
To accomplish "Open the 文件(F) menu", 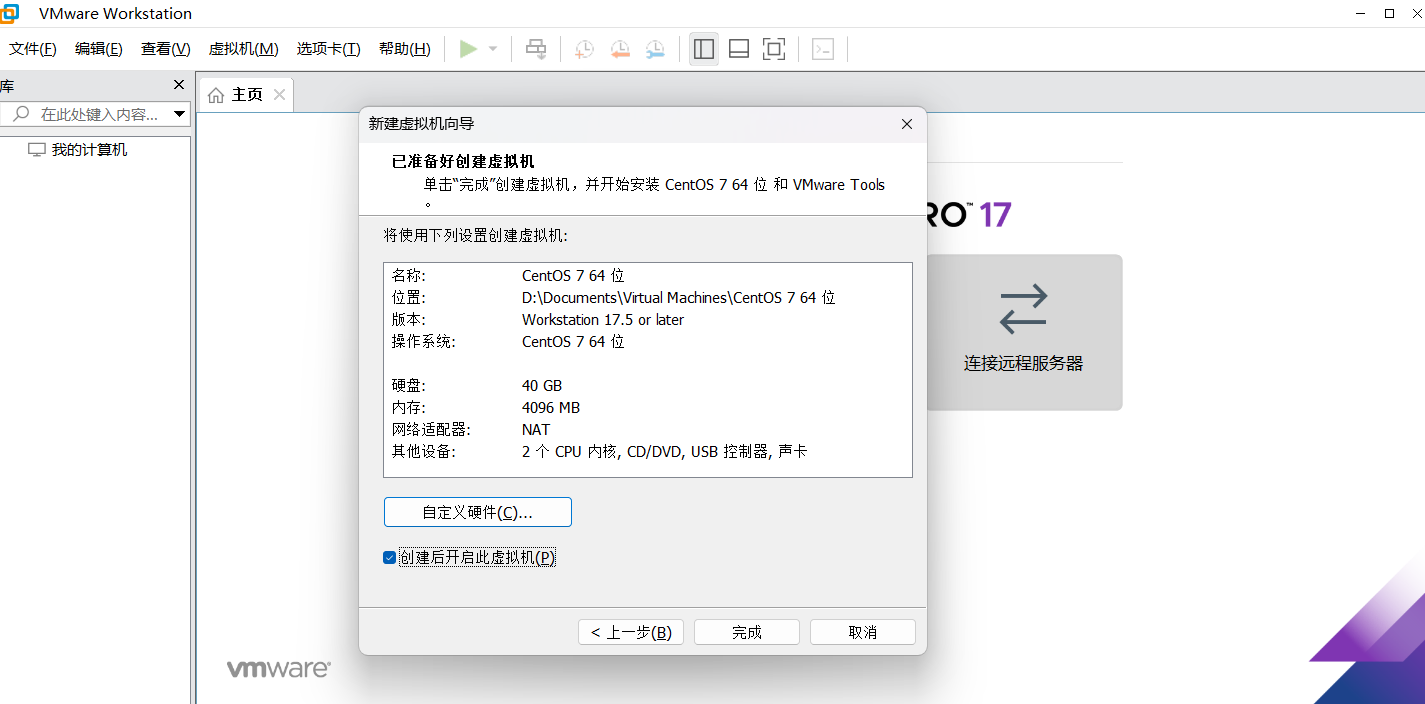I will pyautogui.click(x=33, y=49).
